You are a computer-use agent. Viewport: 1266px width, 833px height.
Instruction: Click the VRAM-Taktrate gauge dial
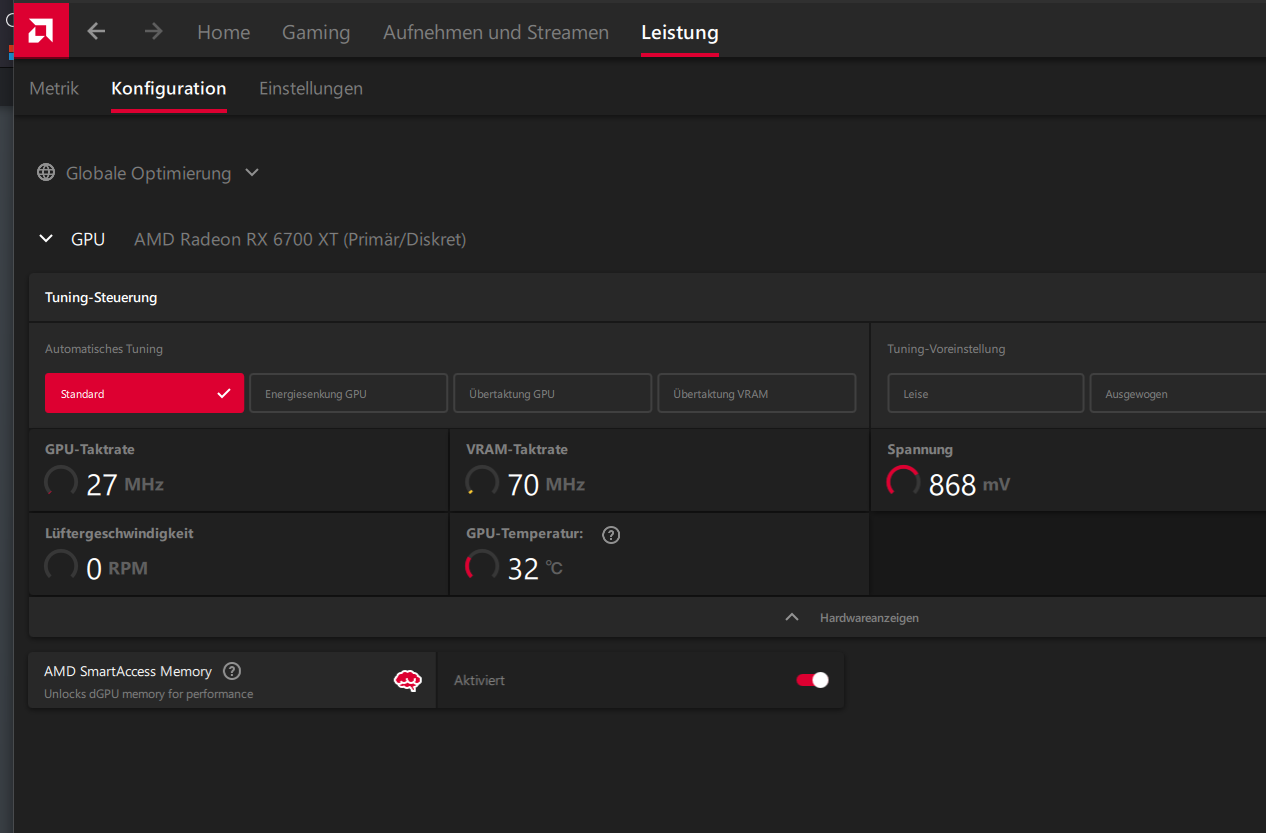coord(482,483)
